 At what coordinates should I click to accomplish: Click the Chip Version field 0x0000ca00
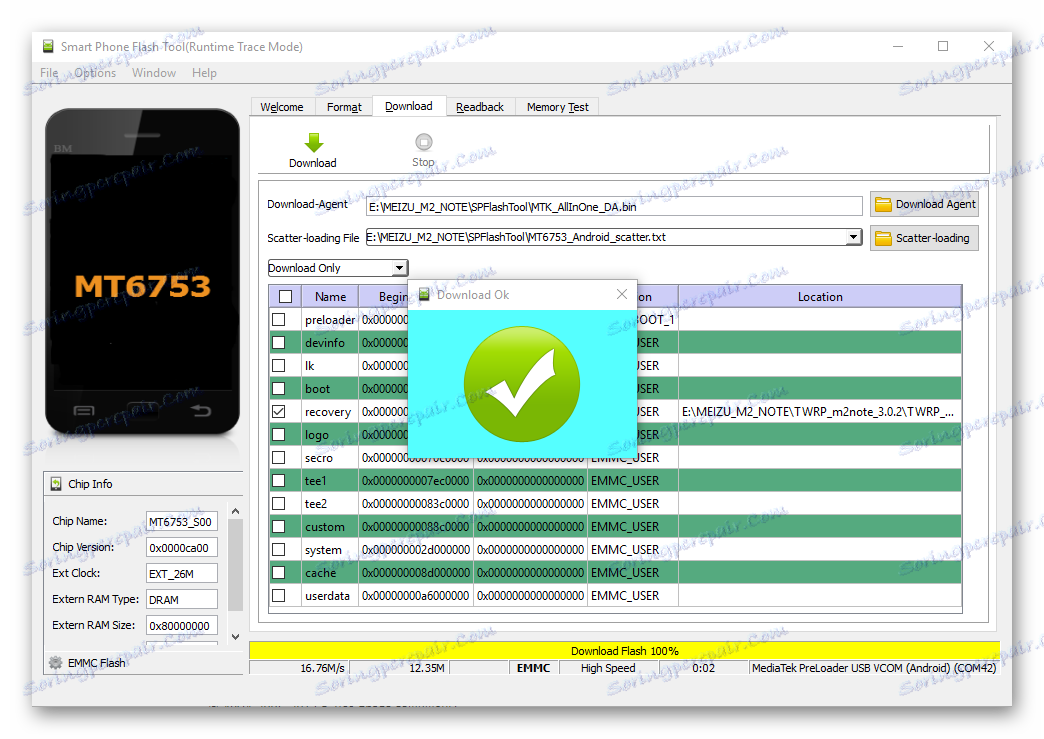point(181,548)
